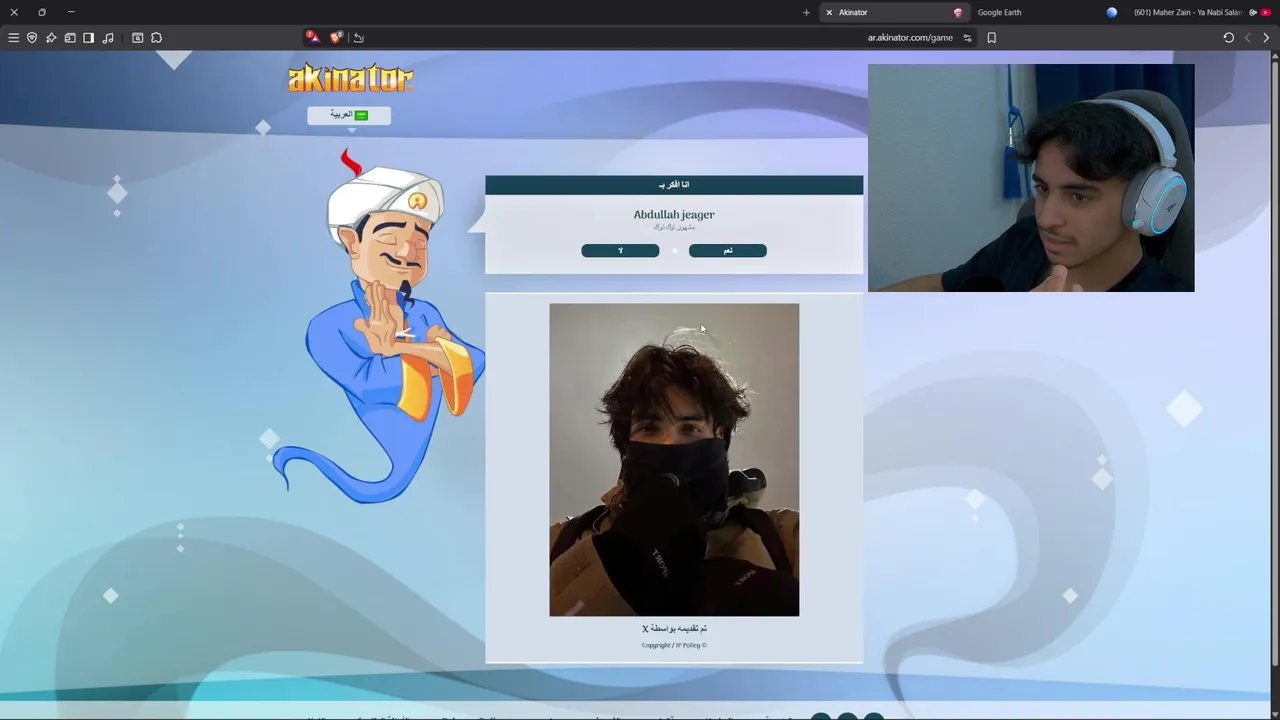Screen dimensions: 1280x720
Task: Close the Akinator tab with its X
Action: [829, 12]
